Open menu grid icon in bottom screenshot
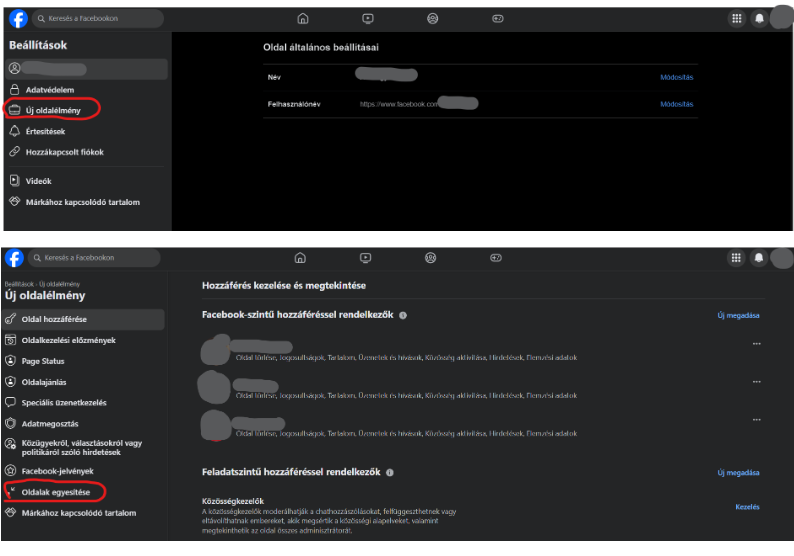 click(736, 258)
